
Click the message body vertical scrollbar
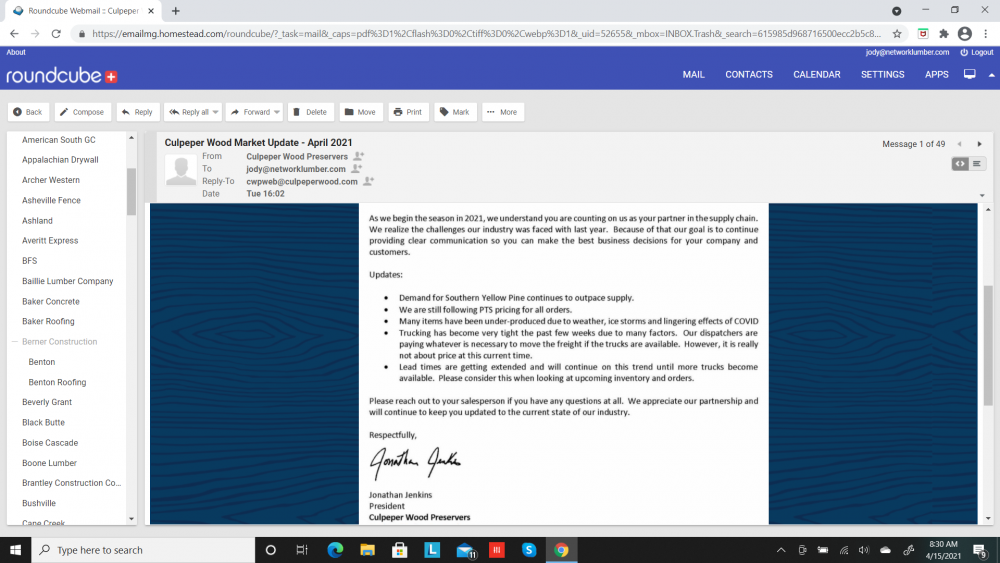[986, 350]
